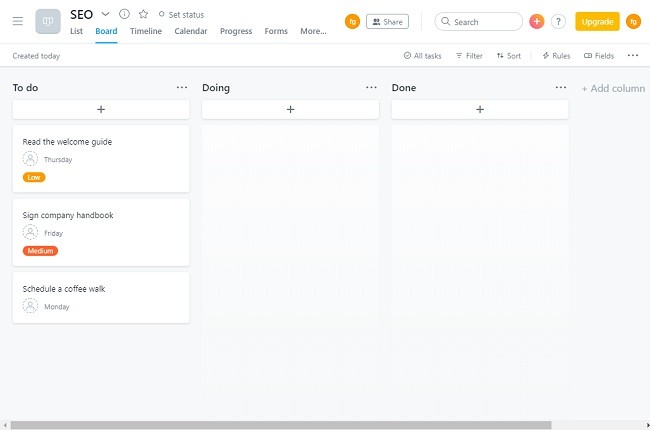The image size is (650, 430).
Task: Switch to the List tab
Action: (76, 31)
